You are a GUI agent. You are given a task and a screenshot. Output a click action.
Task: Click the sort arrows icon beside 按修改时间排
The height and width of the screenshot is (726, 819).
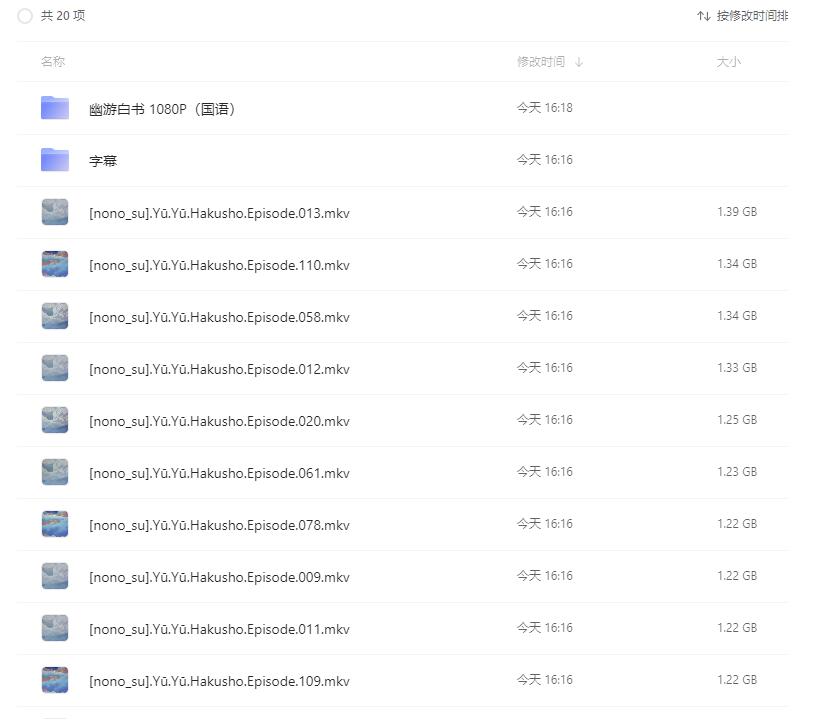click(x=704, y=16)
